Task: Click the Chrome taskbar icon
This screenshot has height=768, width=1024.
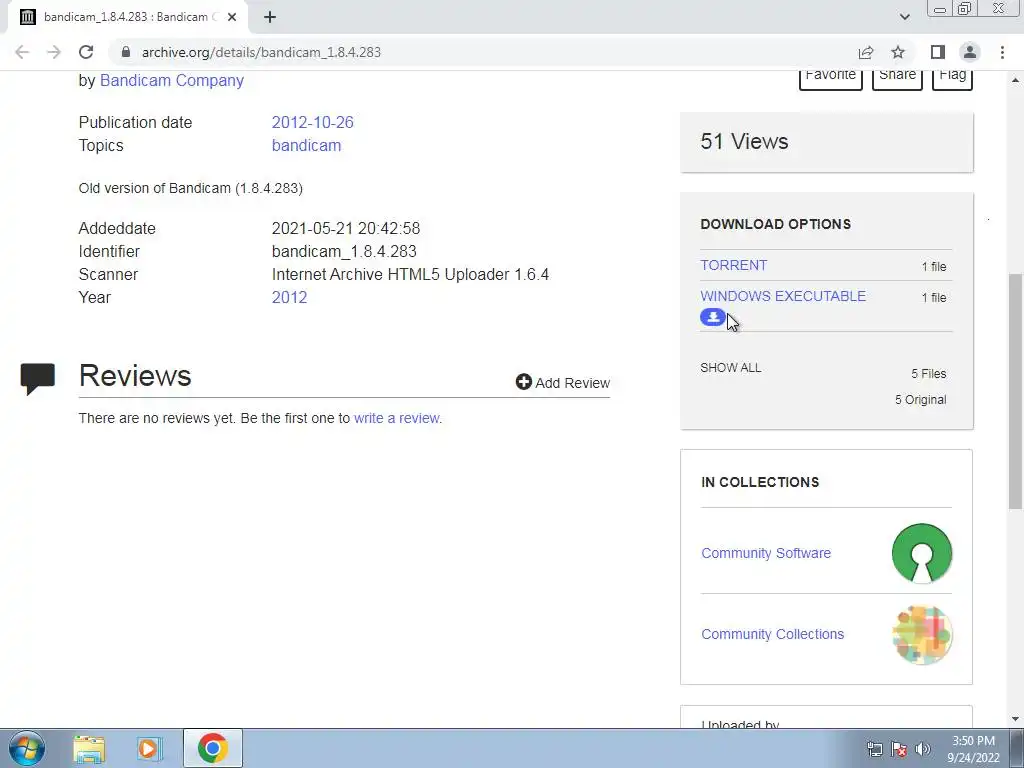Action: [213, 748]
